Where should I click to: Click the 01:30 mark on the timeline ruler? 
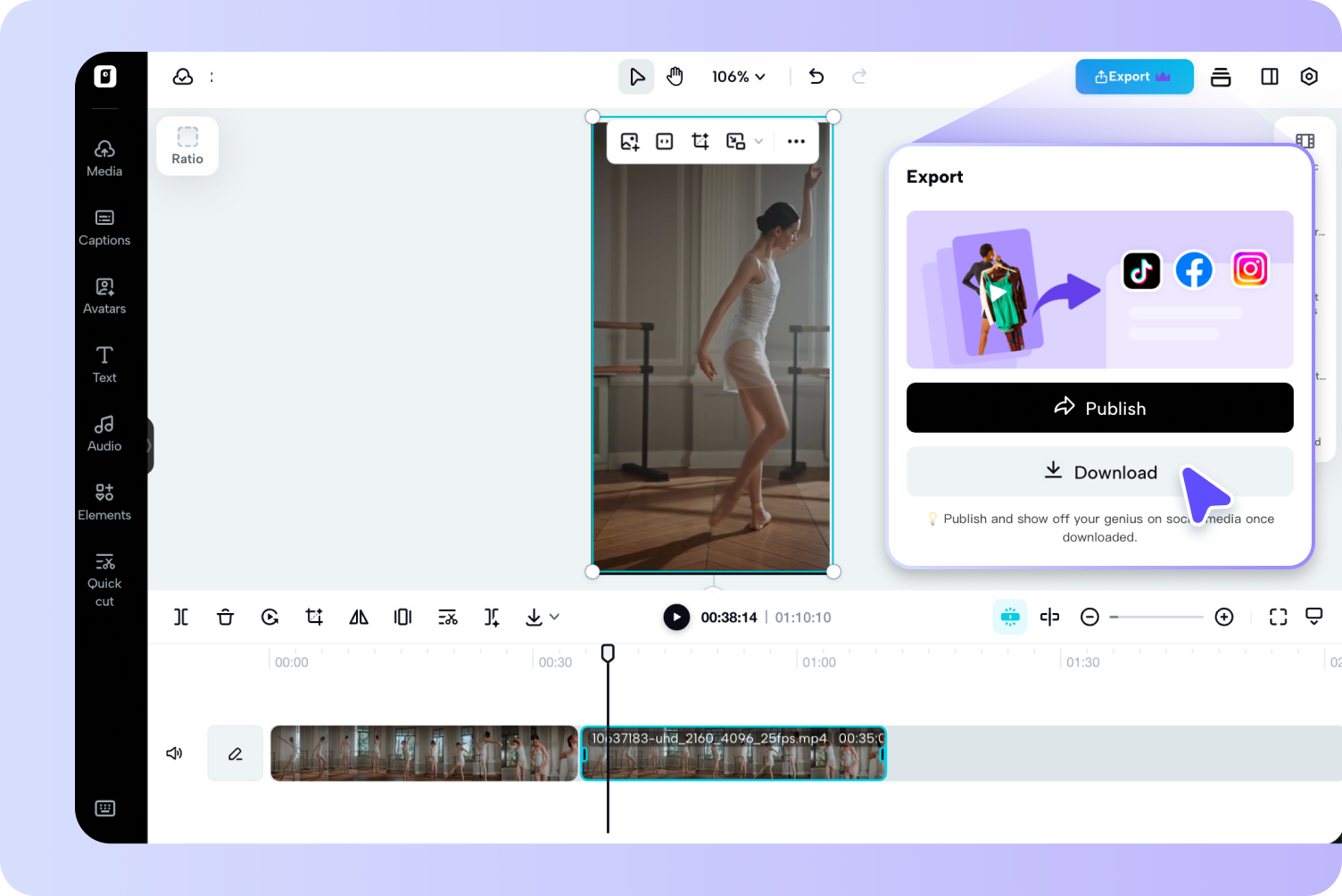click(1083, 662)
